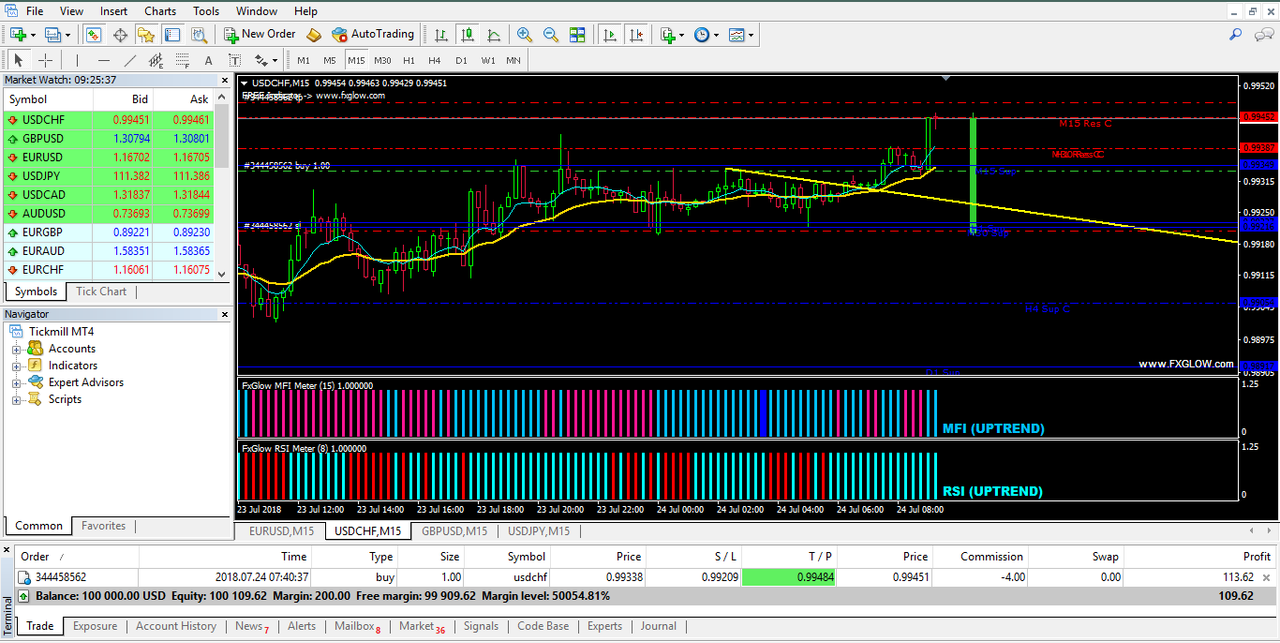Click the Zoom Out magnifier
Screen dimensions: 1280x643
click(x=550, y=34)
